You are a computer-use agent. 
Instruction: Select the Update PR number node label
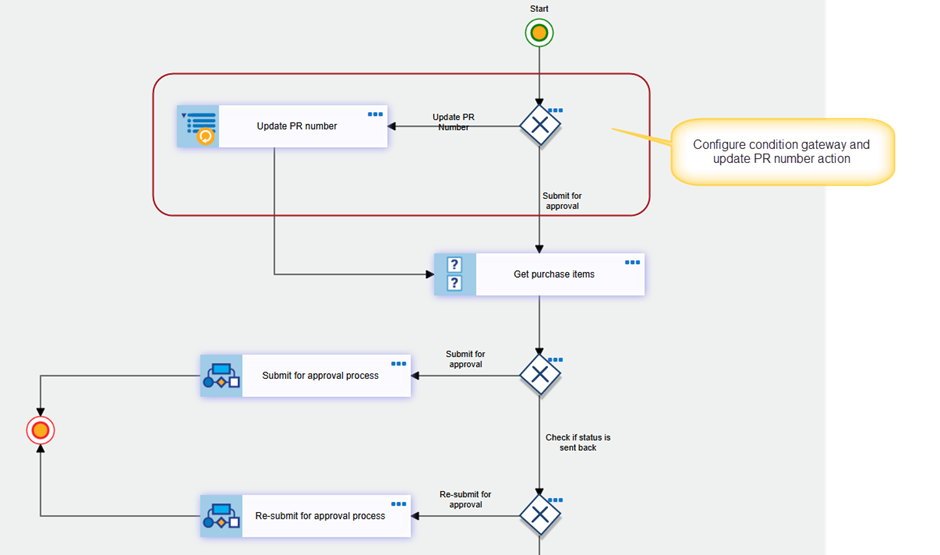click(x=297, y=126)
